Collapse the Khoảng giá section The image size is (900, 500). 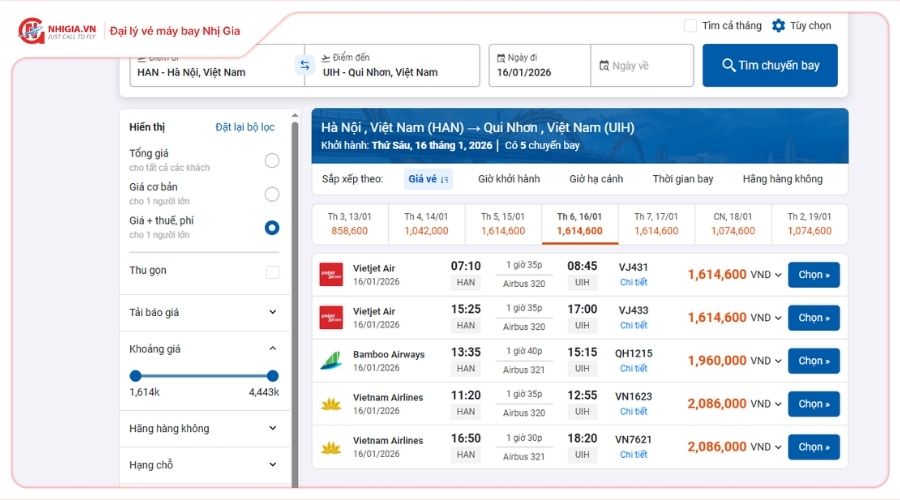[x=273, y=348]
